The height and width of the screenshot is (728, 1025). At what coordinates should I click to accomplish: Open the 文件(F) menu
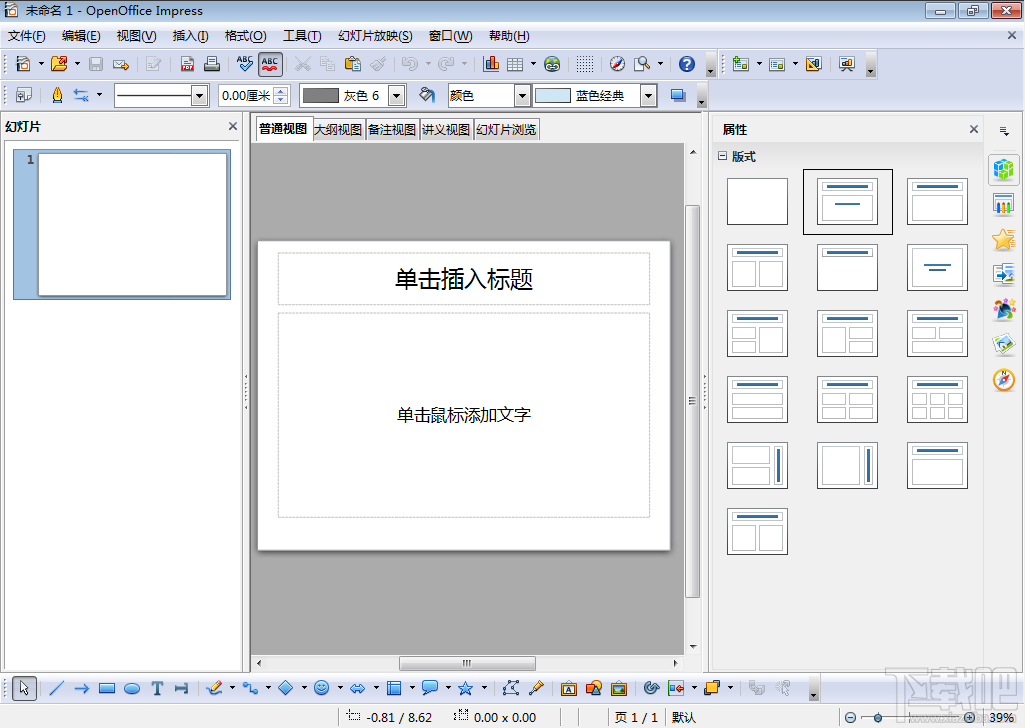click(x=27, y=36)
